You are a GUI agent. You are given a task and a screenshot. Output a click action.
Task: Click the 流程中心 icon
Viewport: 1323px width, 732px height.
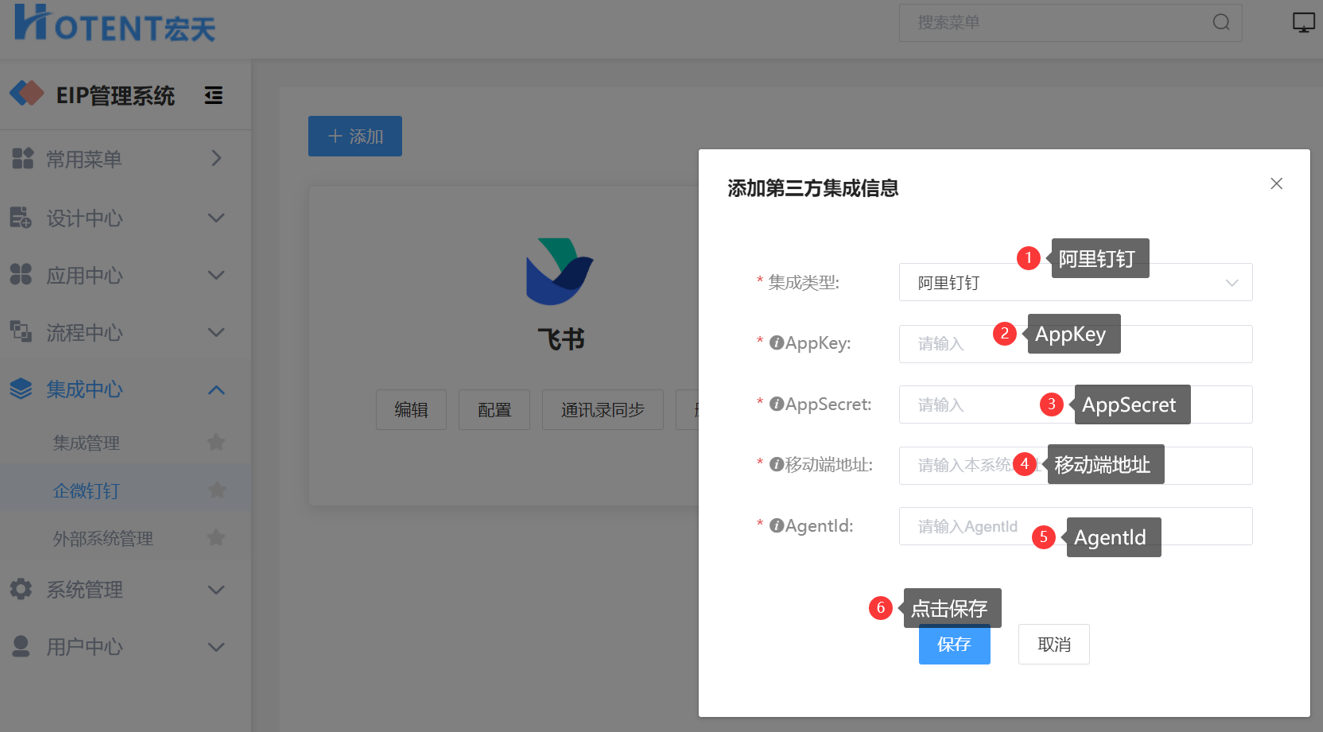click(21, 332)
